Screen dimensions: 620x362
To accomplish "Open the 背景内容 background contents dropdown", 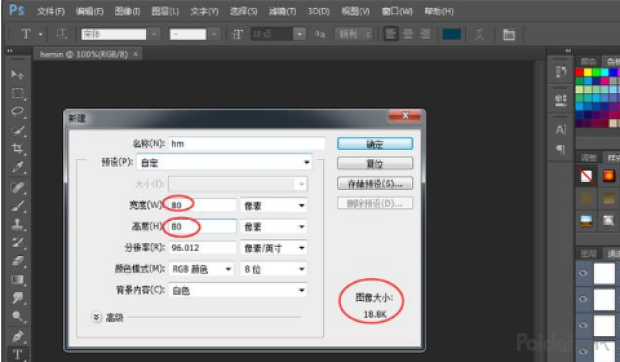I will coord(238,290).
